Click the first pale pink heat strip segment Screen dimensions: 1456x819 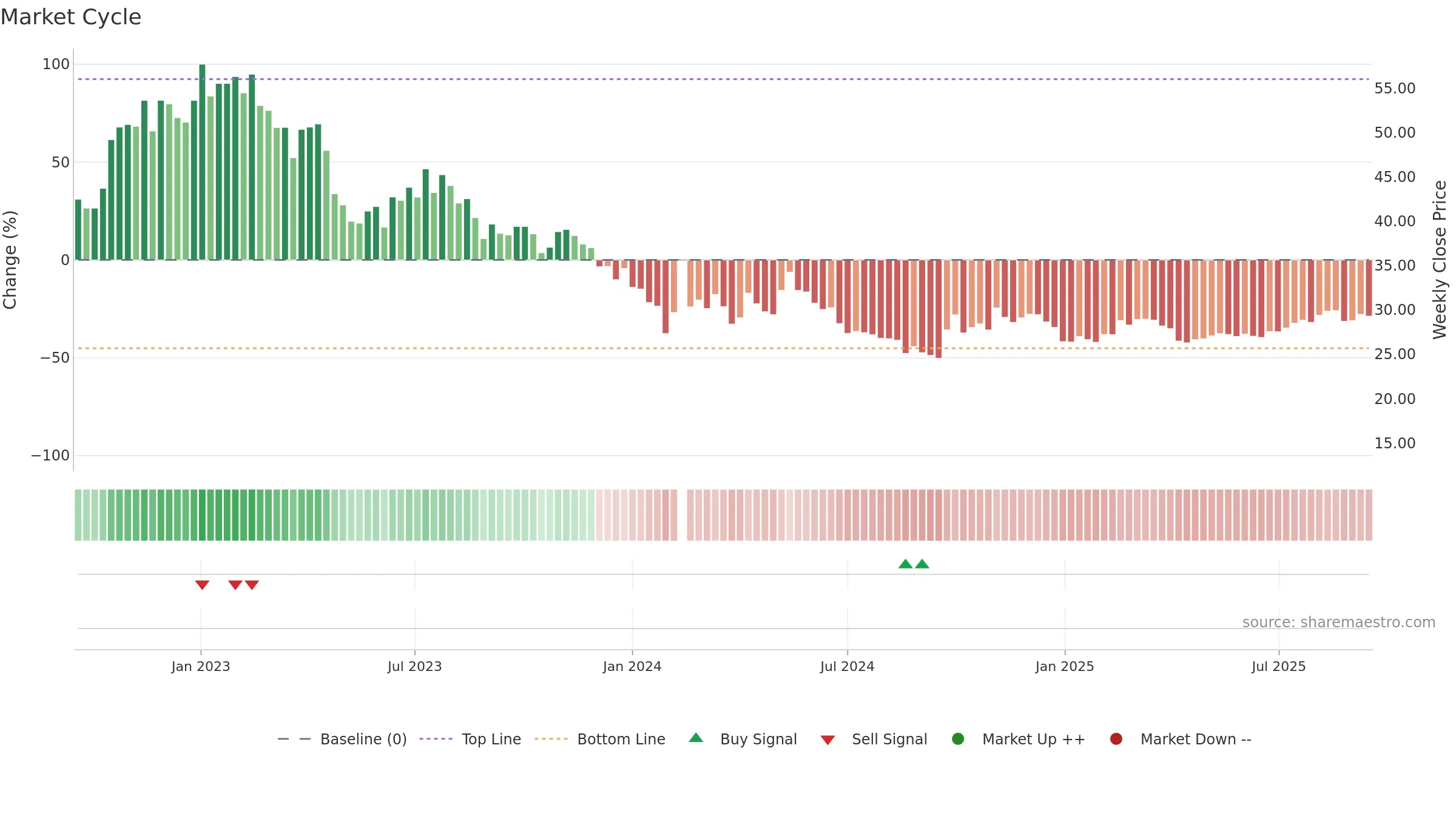pyautogui.click(x=599, y=515)
